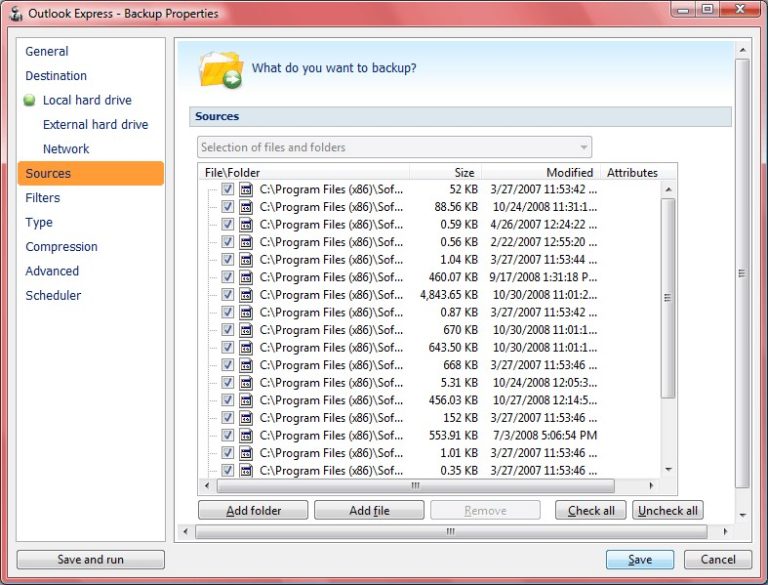Open the General settings page

click(47, 51)
